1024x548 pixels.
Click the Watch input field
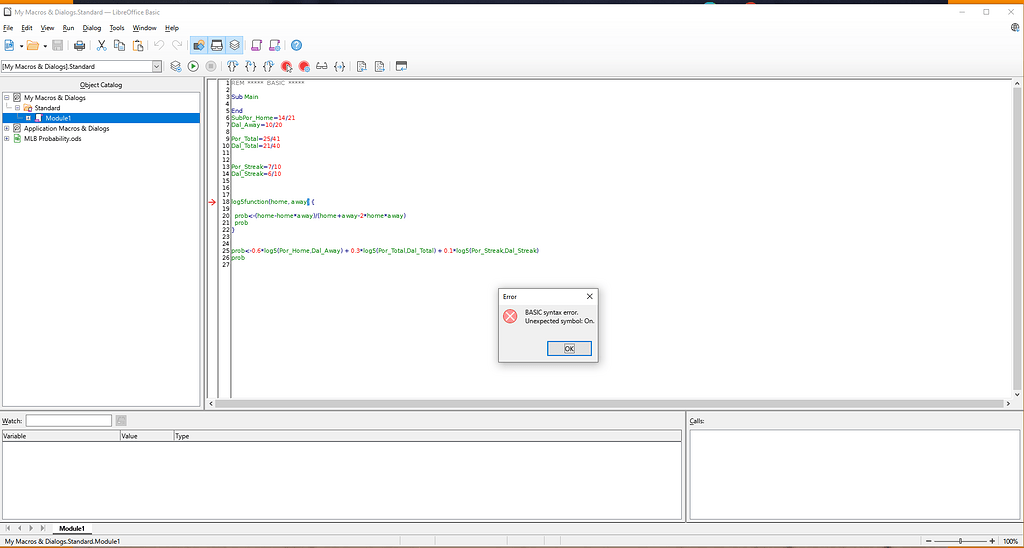(x=69, y=421)
